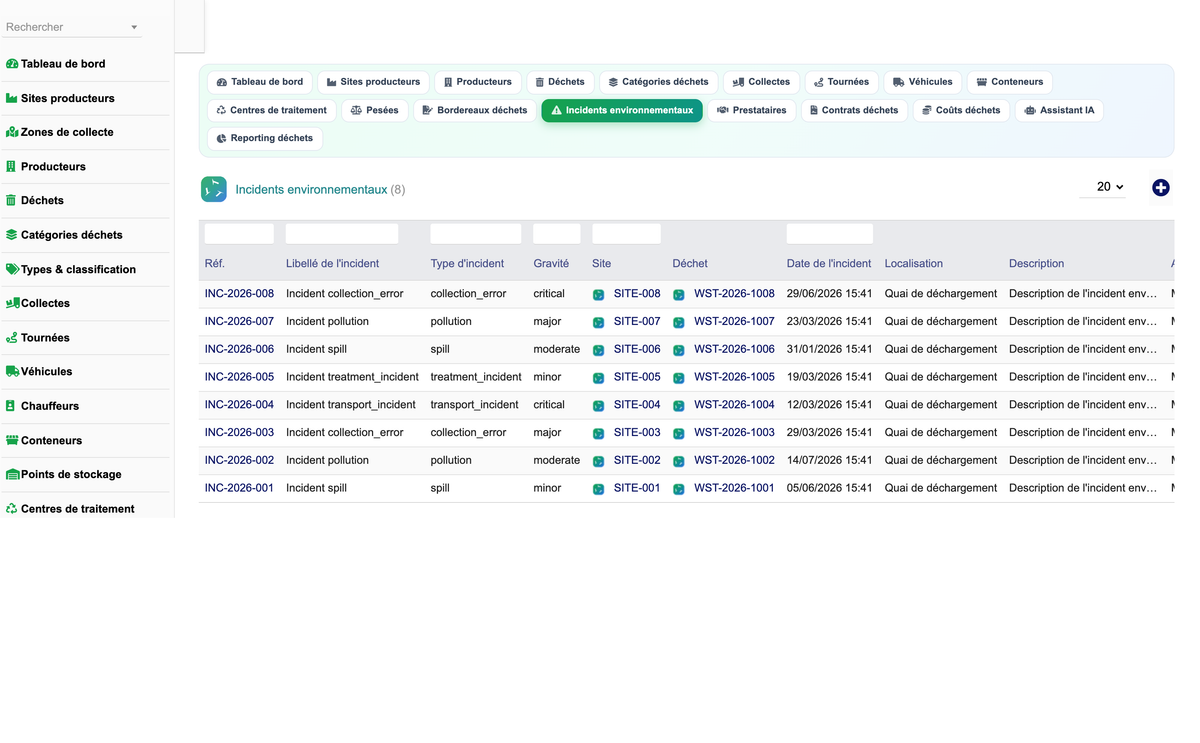
Task: Click the Points de stockage sidebar warehouse icon
Action: [x=13, y=474]
